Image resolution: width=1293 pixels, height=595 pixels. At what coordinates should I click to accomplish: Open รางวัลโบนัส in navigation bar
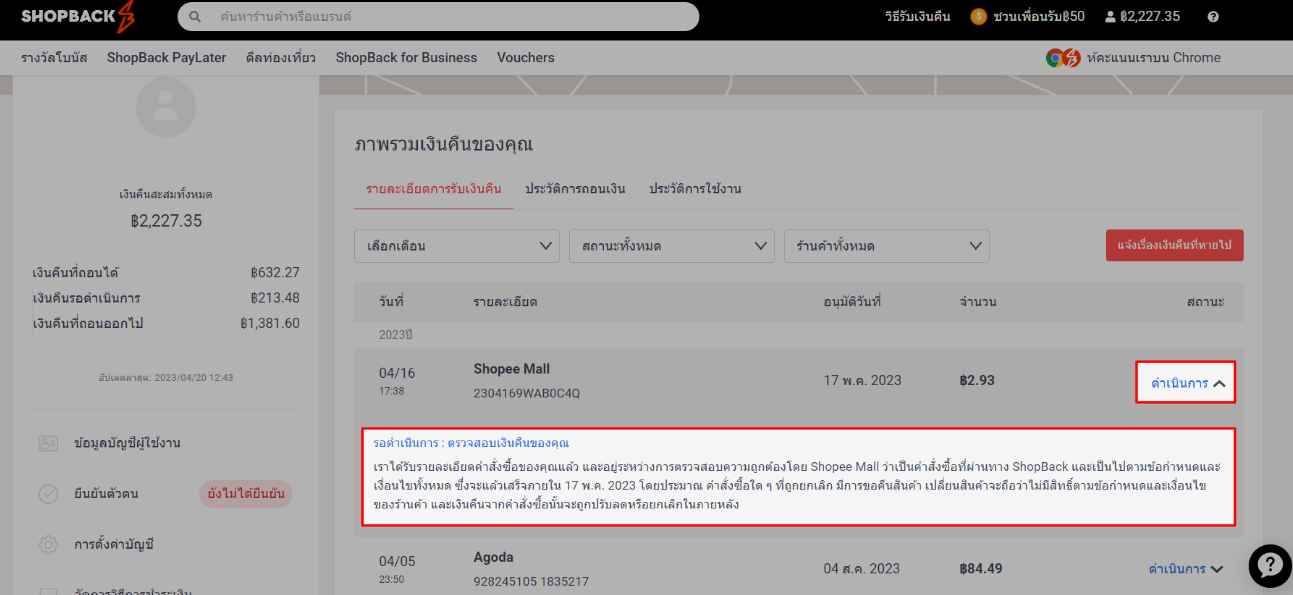(x=54, y=58)
